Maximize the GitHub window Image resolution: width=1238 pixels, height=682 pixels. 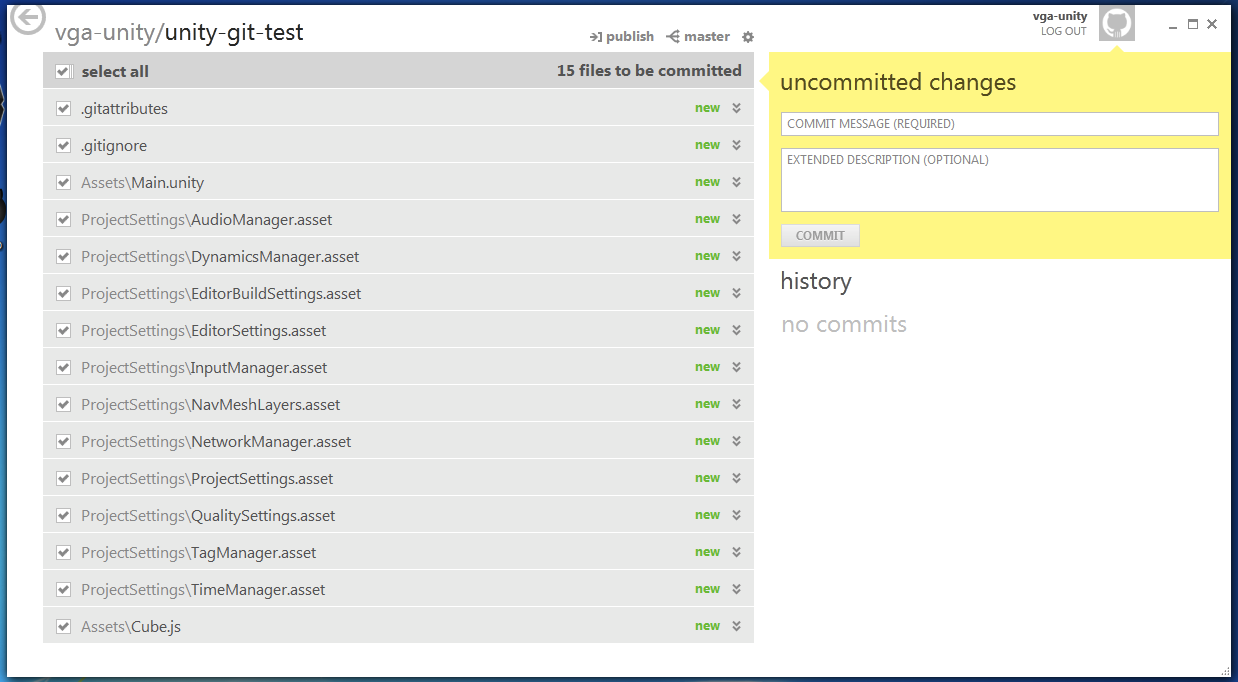[1193, 24]
